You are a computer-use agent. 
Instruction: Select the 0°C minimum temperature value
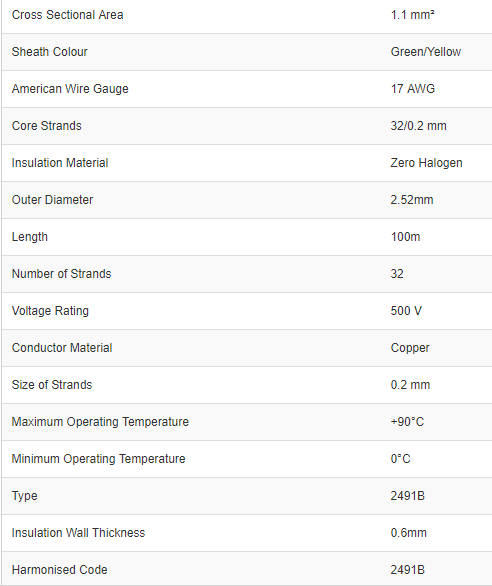pos(400,459)
